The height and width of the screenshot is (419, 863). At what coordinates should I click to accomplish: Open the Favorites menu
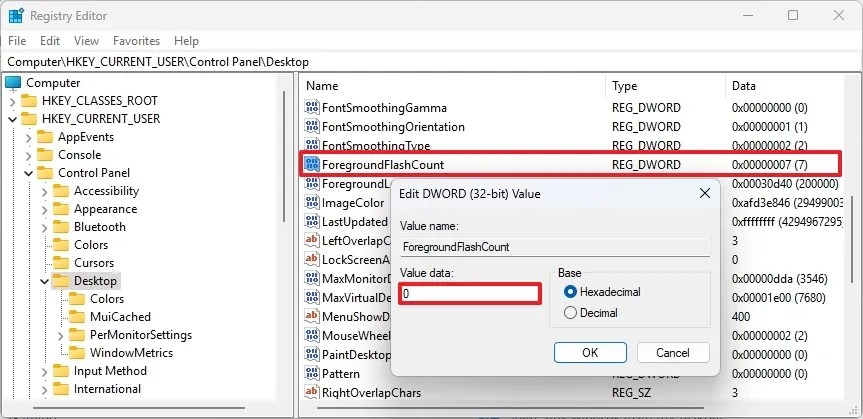[x=136, y=41]
